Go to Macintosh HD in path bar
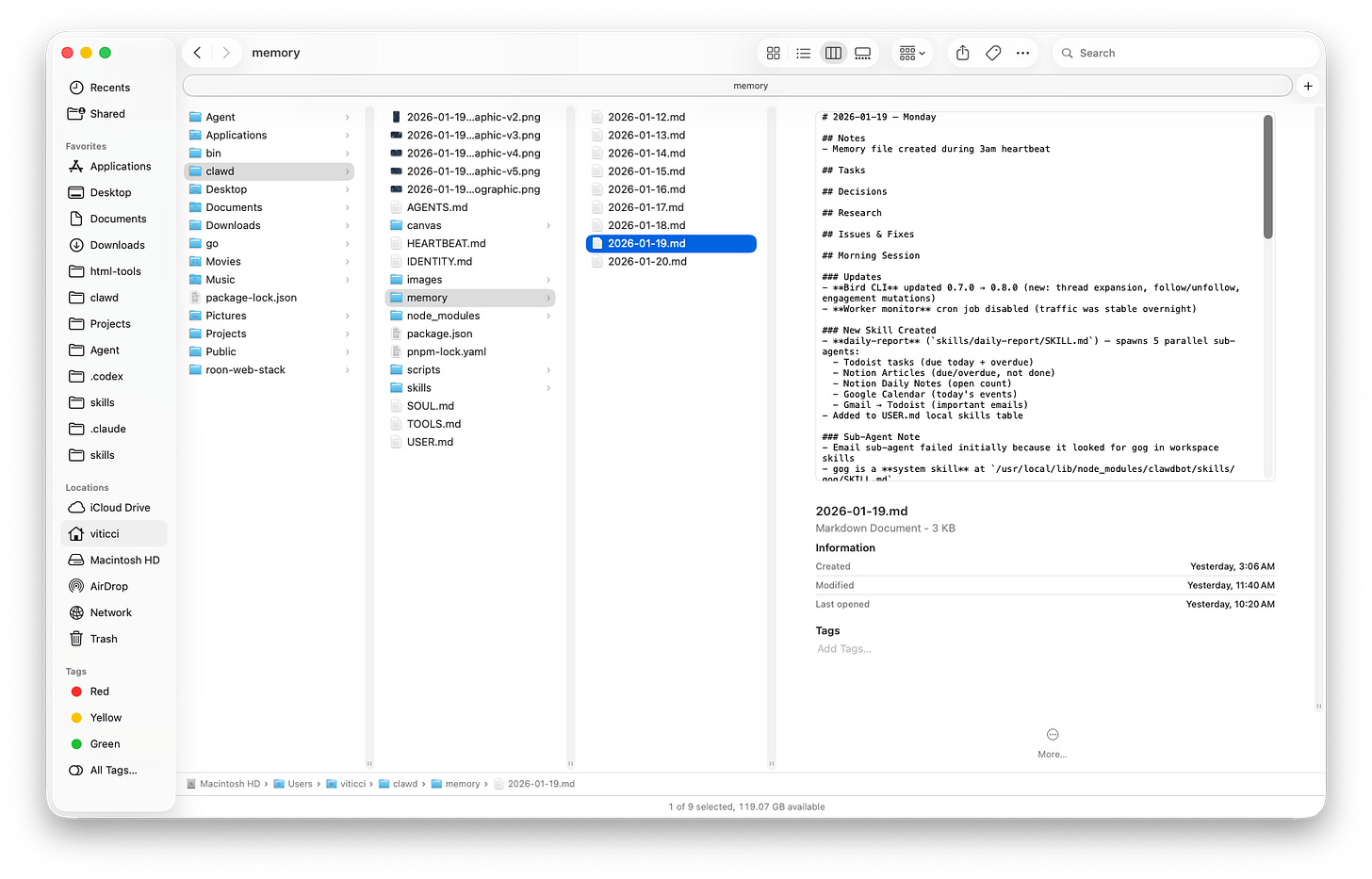Image resolution: width=1372 pixels, height=879 pixels. (223, 784)
